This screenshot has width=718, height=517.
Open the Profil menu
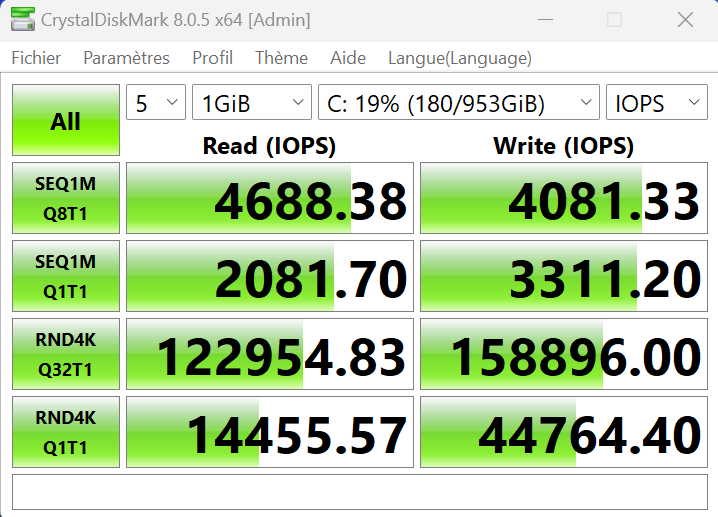coord(212,58)
